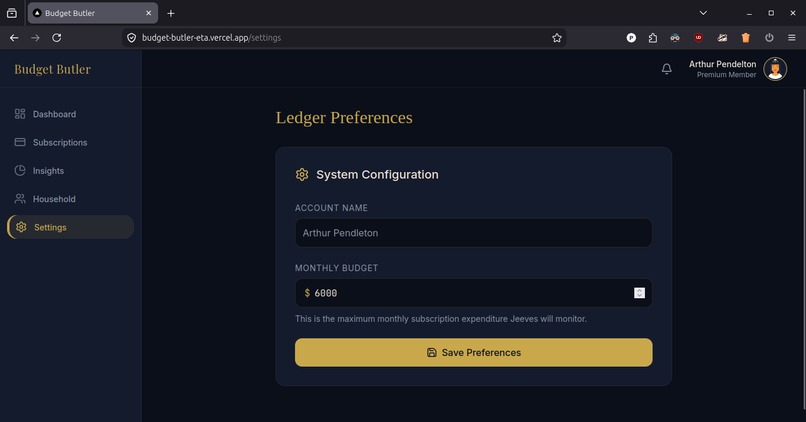806x422 pixels.
Task: Bookmark this page with the star icon
Action: [557, 38]
